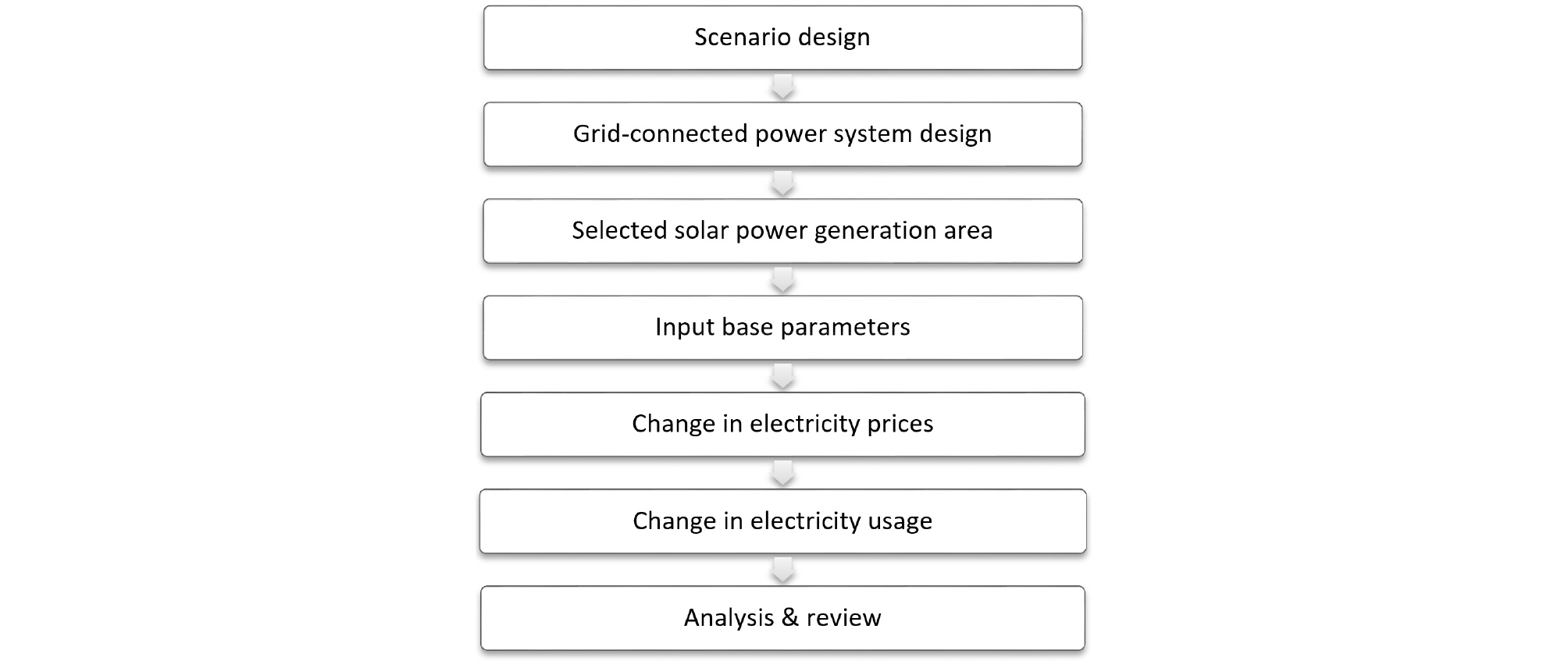This screenshot has height=661, width=1568.
Task: Click the word "usage" in the flowchart
Action: click(x=900, y=521)
